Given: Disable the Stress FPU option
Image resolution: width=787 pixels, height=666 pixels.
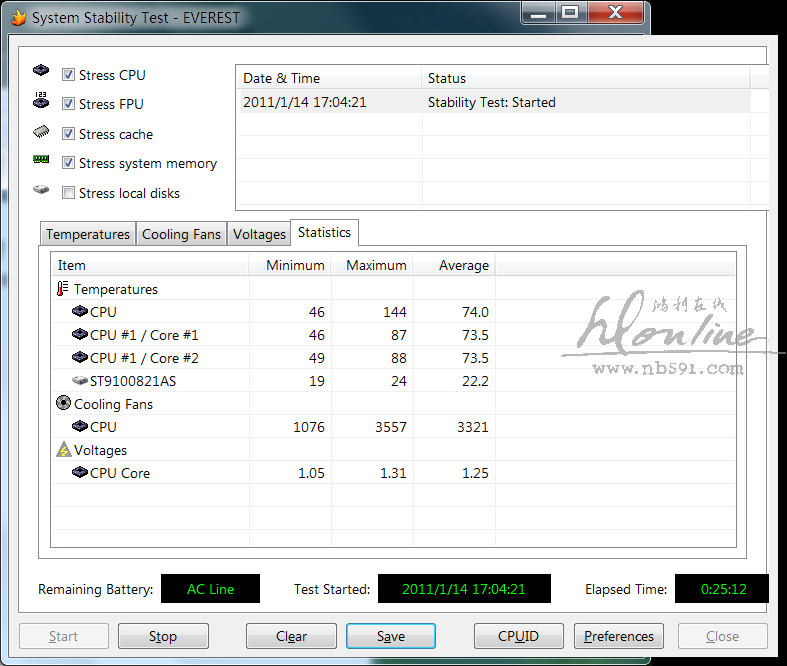Looking at the screenshot, I should click(x=69, y=104).
